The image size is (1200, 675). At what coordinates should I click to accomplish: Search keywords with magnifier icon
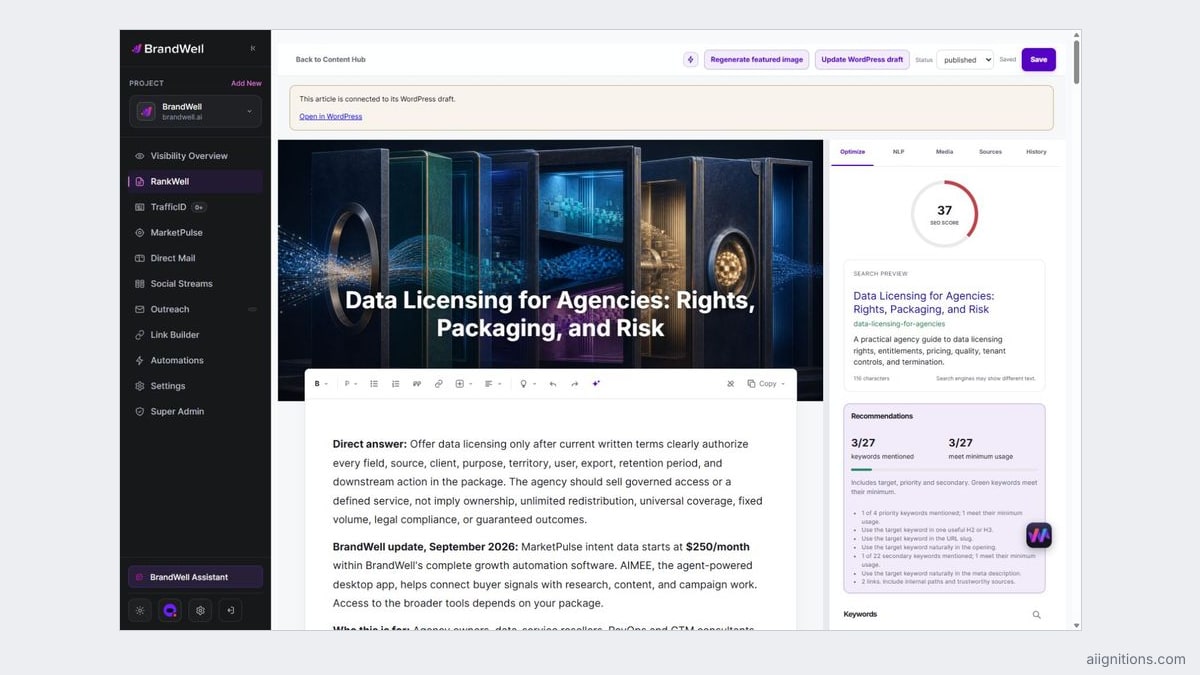coord(1036,615)
